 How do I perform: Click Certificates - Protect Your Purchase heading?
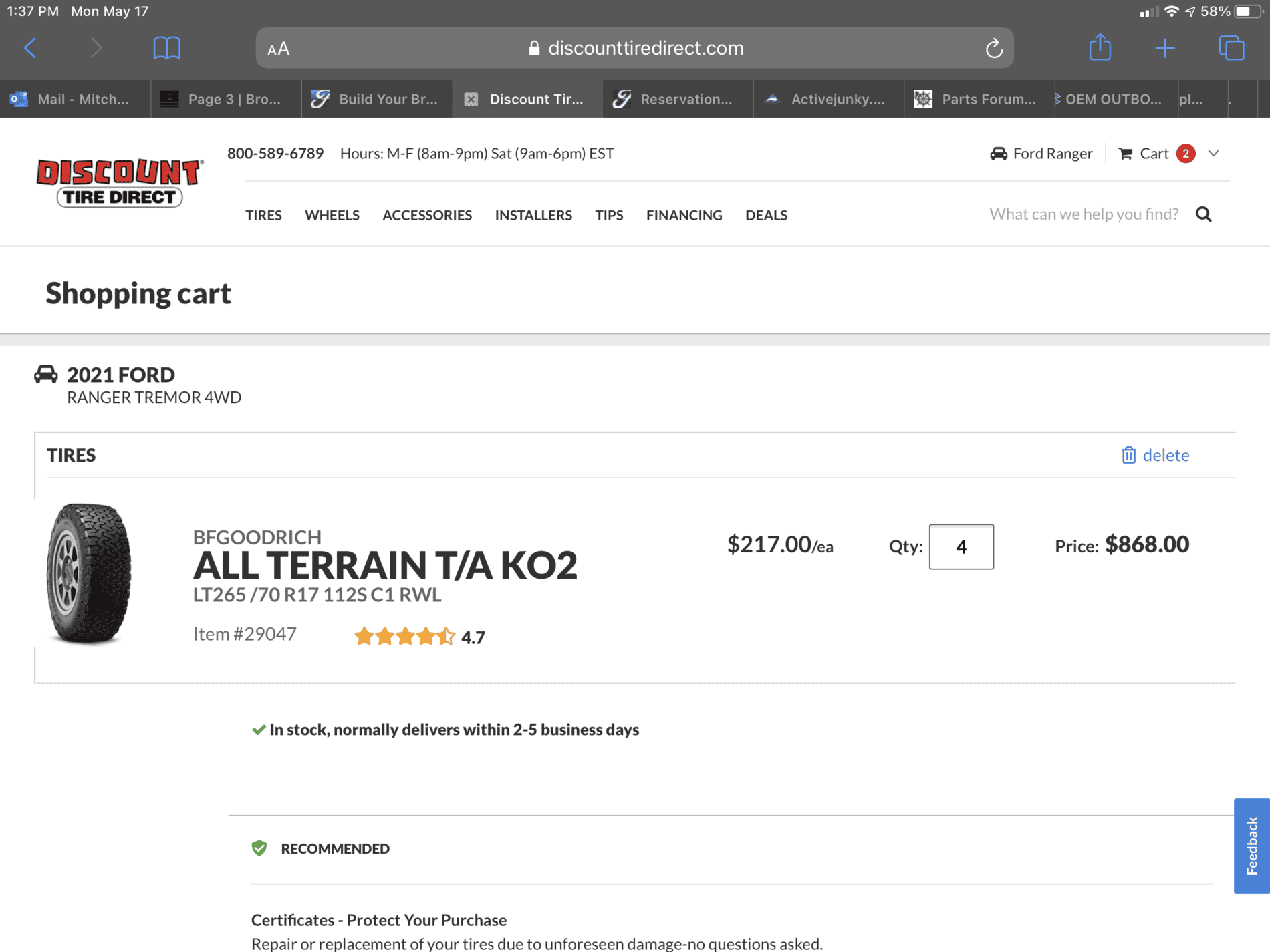pos(379,920)
